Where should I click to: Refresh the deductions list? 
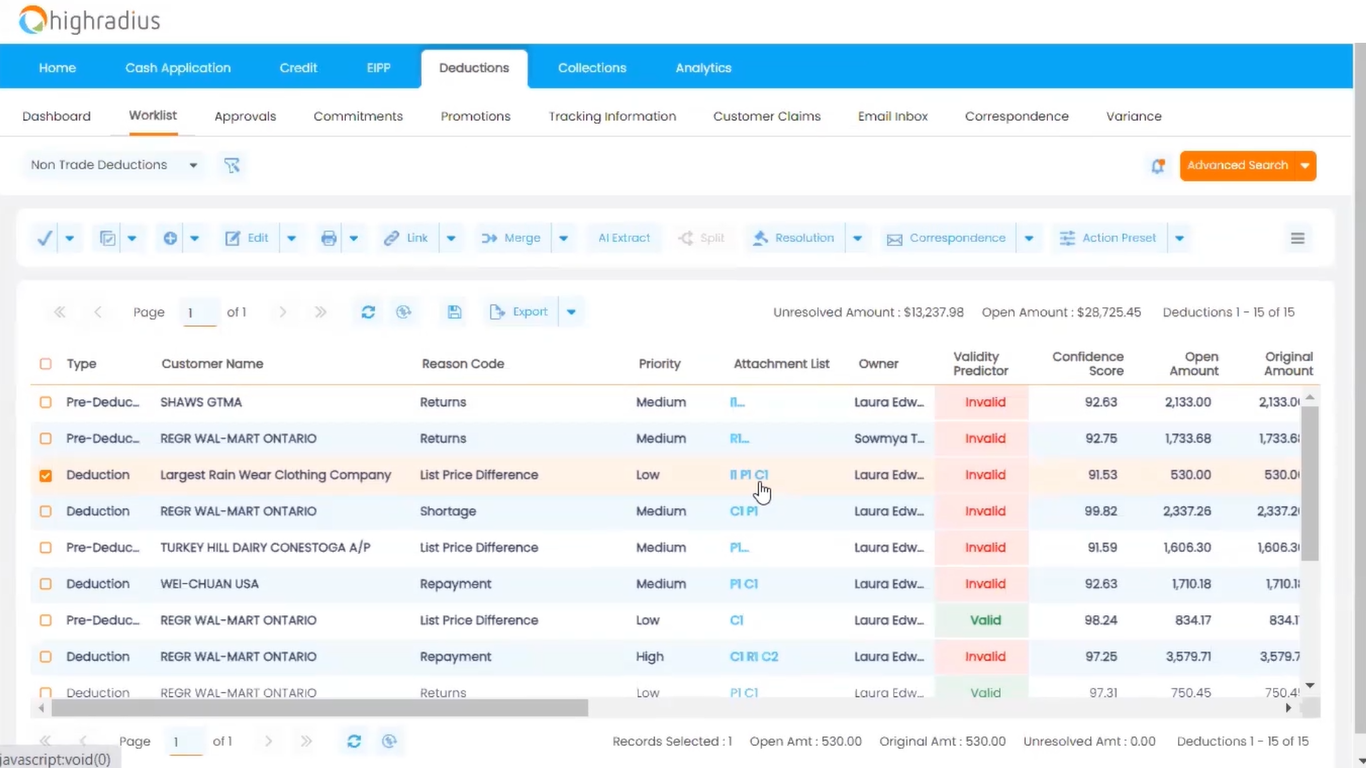pos(368,311)
